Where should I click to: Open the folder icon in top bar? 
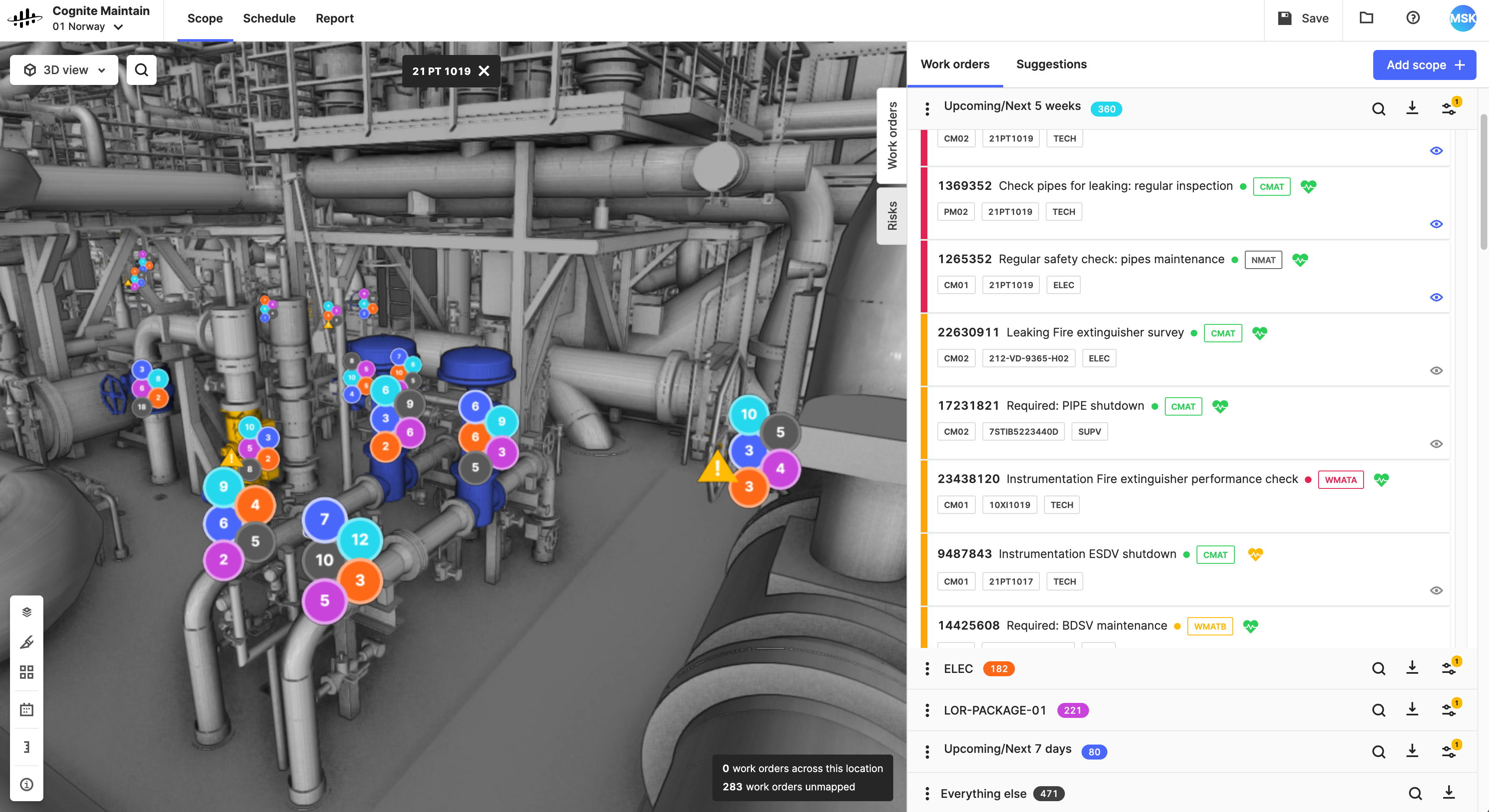[x=1366, y=18]
